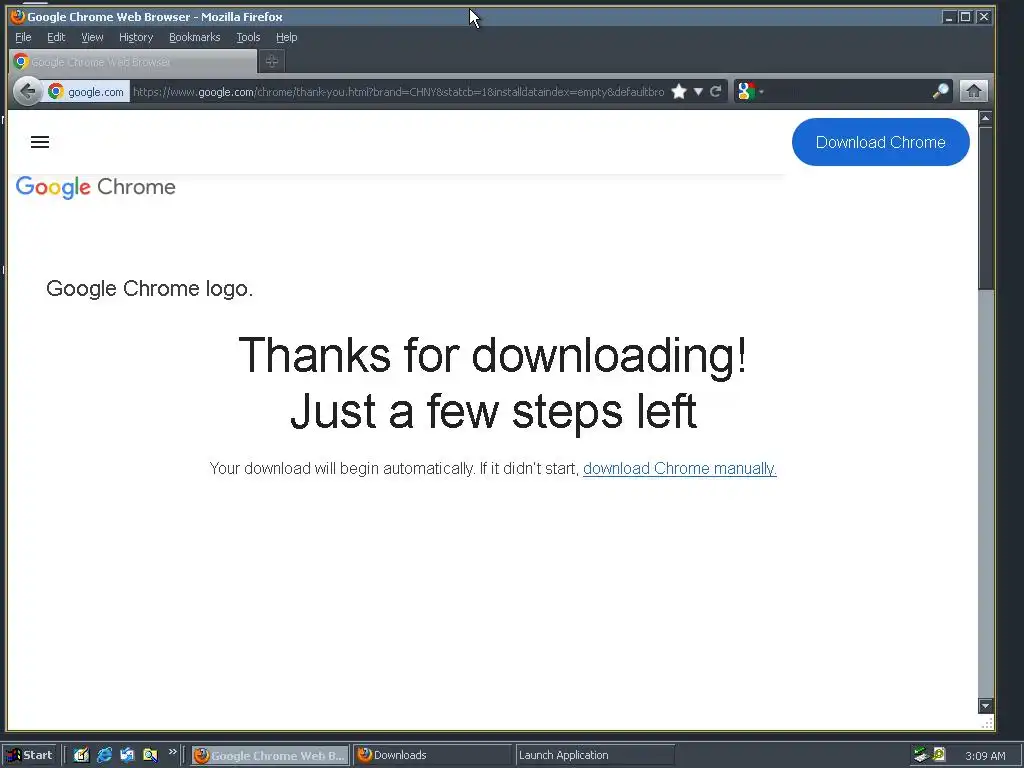Open the File menu
This screenshot has height=768, width=1024.
[x=23, y=37]
